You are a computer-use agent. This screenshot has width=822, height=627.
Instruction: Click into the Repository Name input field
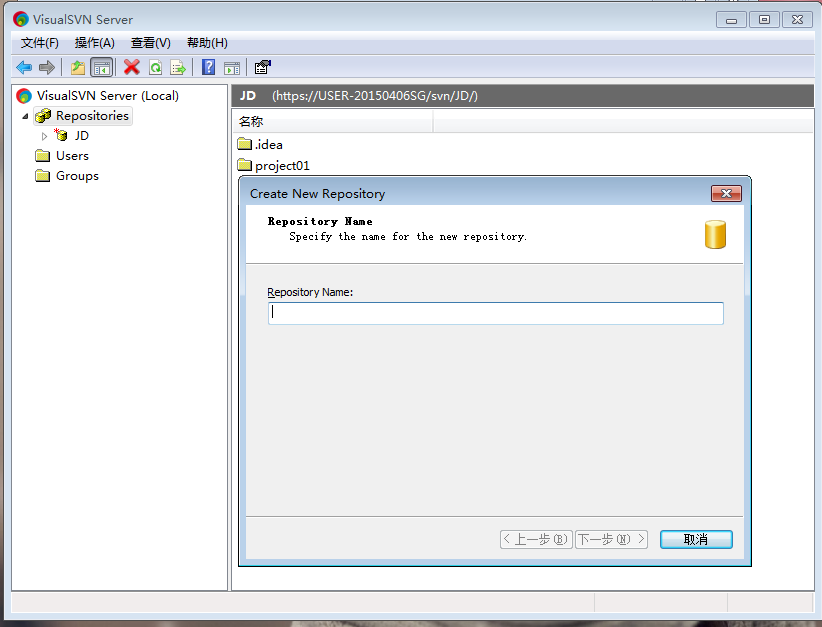[496, 313]
